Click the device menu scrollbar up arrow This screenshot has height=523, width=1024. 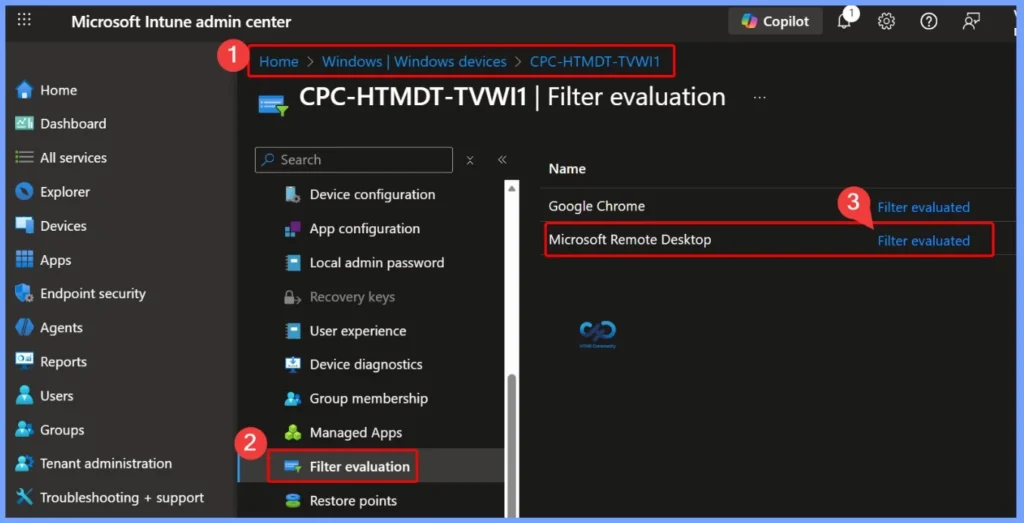(511, 188)
